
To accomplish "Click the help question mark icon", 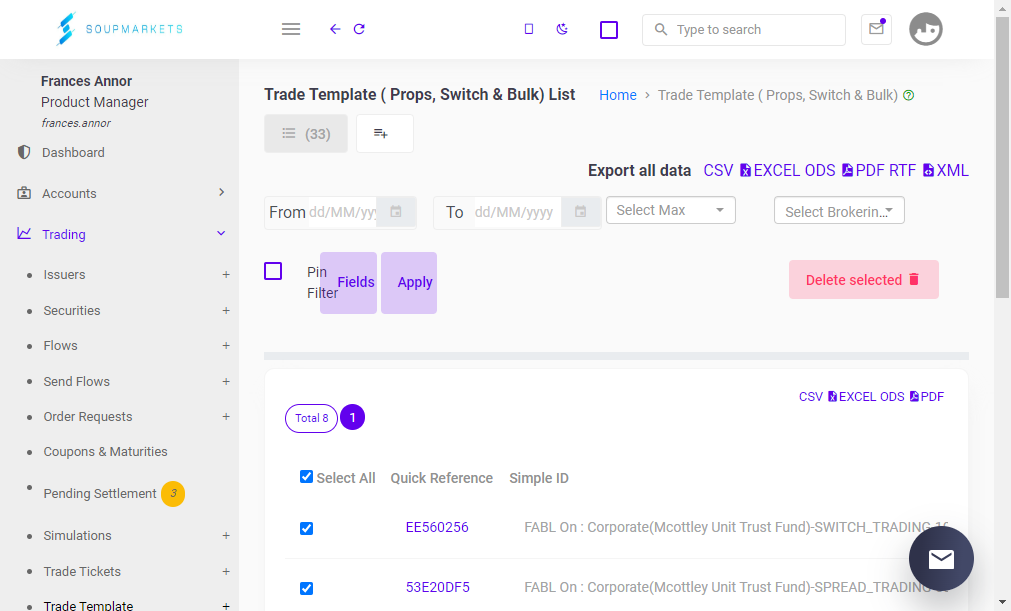I will [908, 95].
